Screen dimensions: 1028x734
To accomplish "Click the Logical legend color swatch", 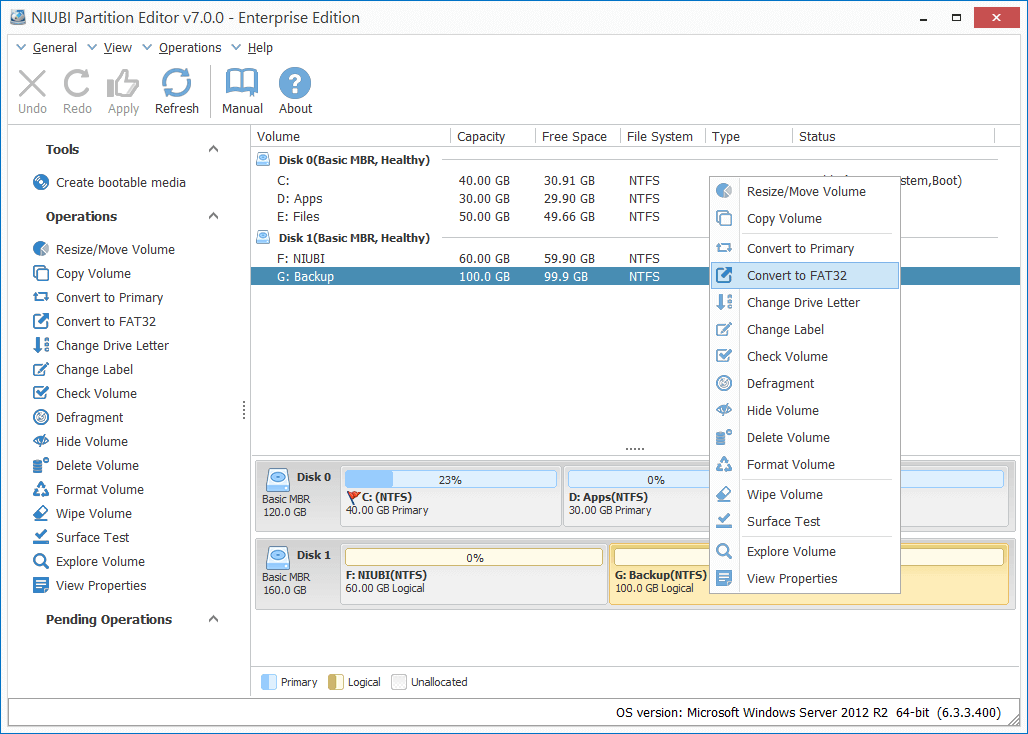I will (336, 682).
